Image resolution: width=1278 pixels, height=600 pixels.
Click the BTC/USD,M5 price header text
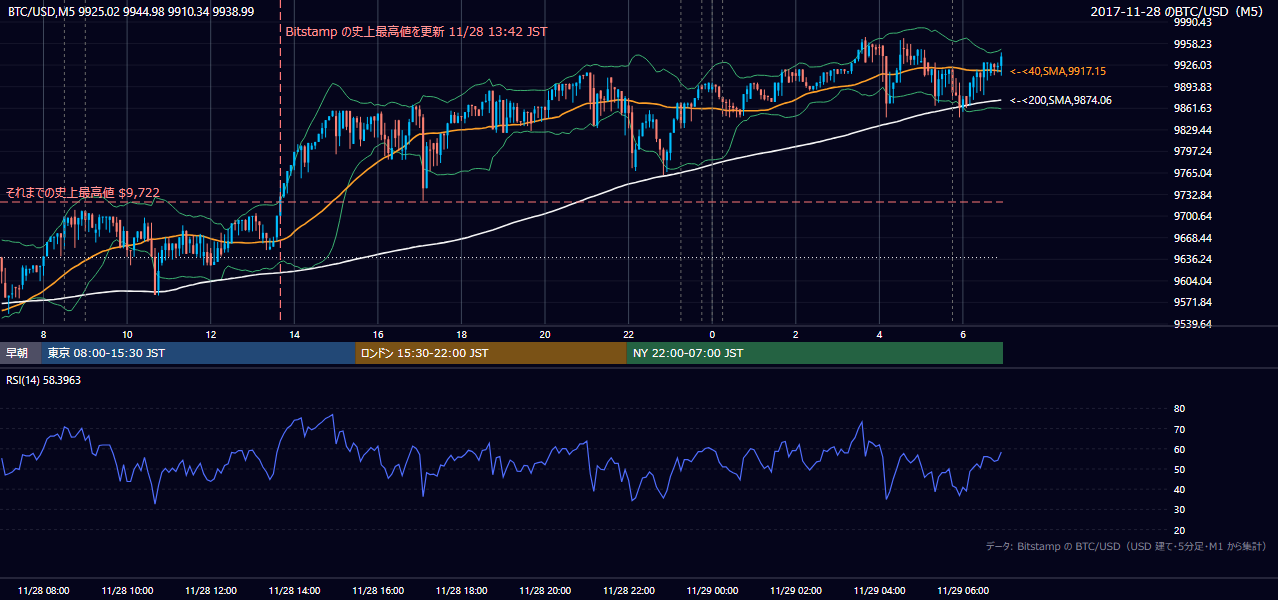[129, 11]
